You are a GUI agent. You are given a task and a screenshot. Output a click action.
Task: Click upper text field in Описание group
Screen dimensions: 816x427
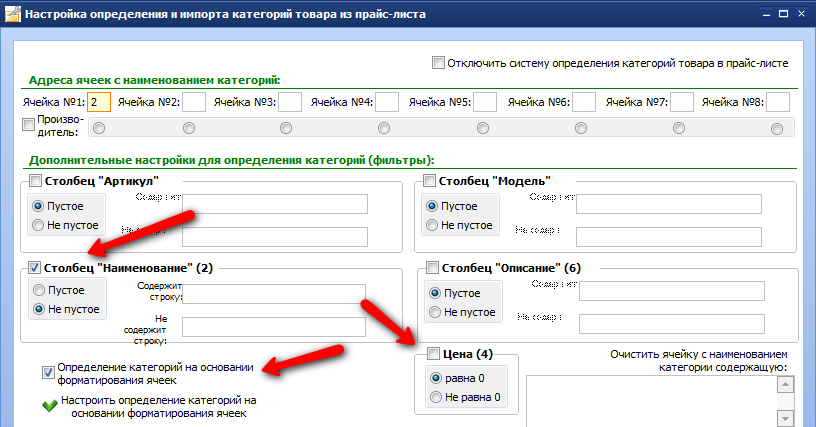[x=672, y=291]
